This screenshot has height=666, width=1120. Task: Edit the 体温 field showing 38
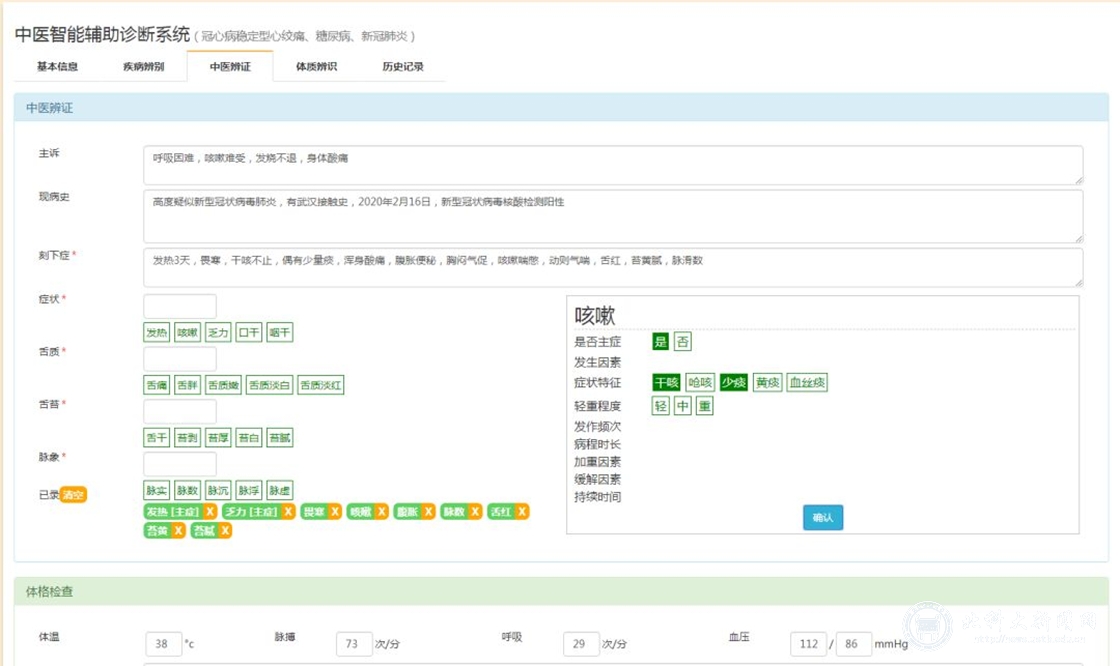164,644
